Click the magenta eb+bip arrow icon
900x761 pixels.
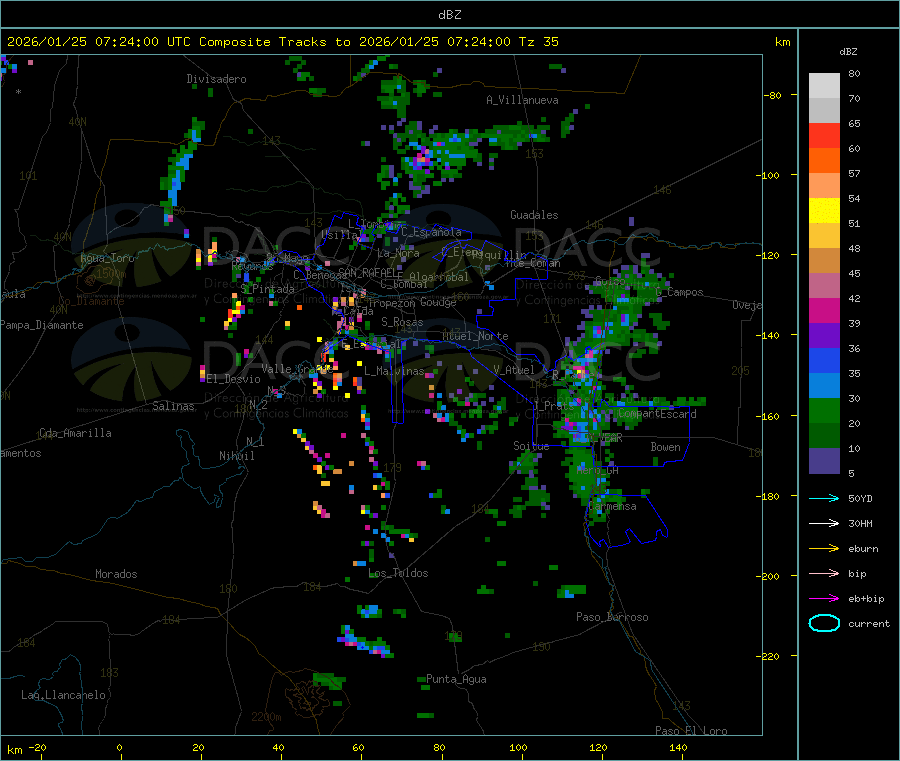[824, 598]
